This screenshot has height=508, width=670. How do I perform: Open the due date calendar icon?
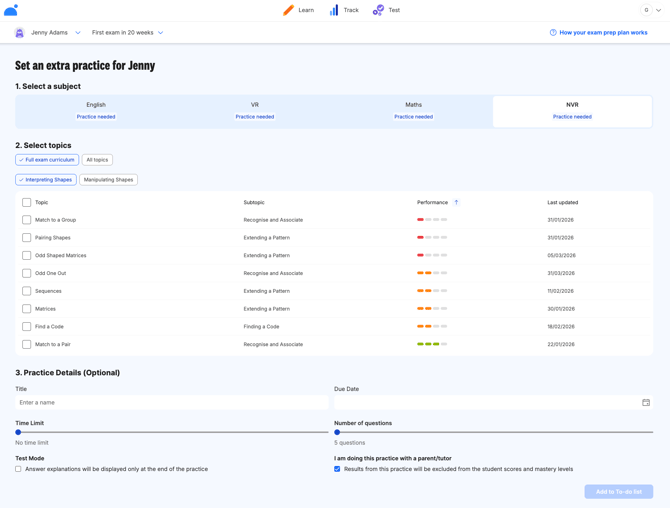646,403
